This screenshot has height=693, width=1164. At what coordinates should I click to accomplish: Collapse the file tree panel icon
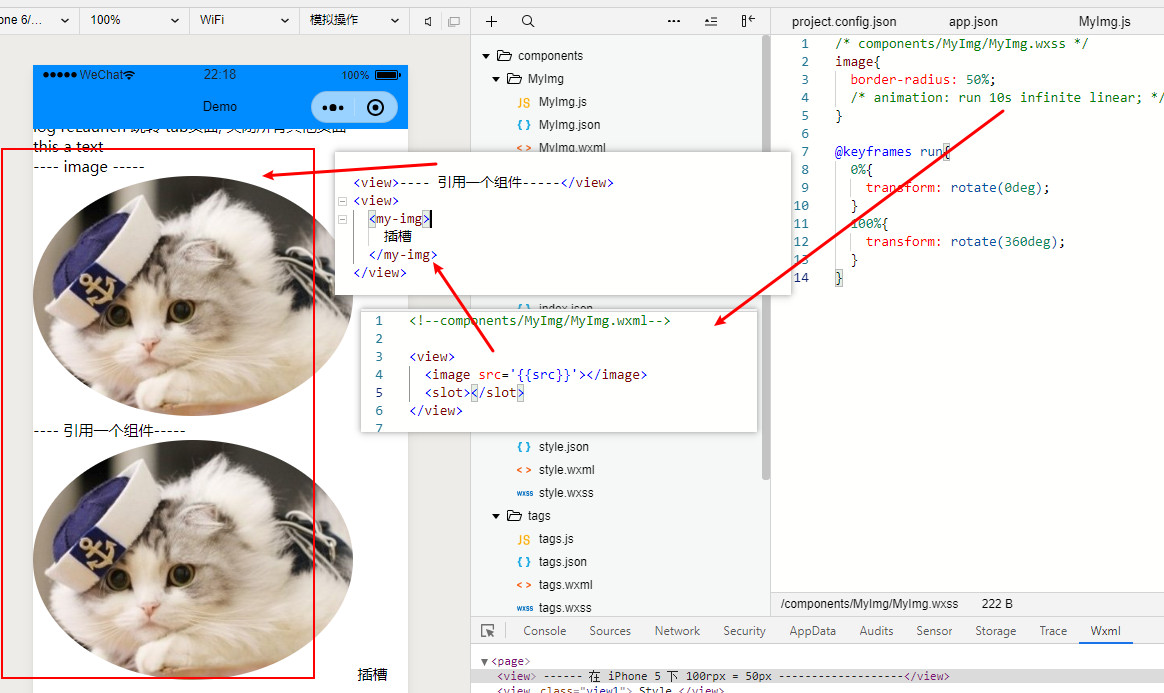click(748, 21)
